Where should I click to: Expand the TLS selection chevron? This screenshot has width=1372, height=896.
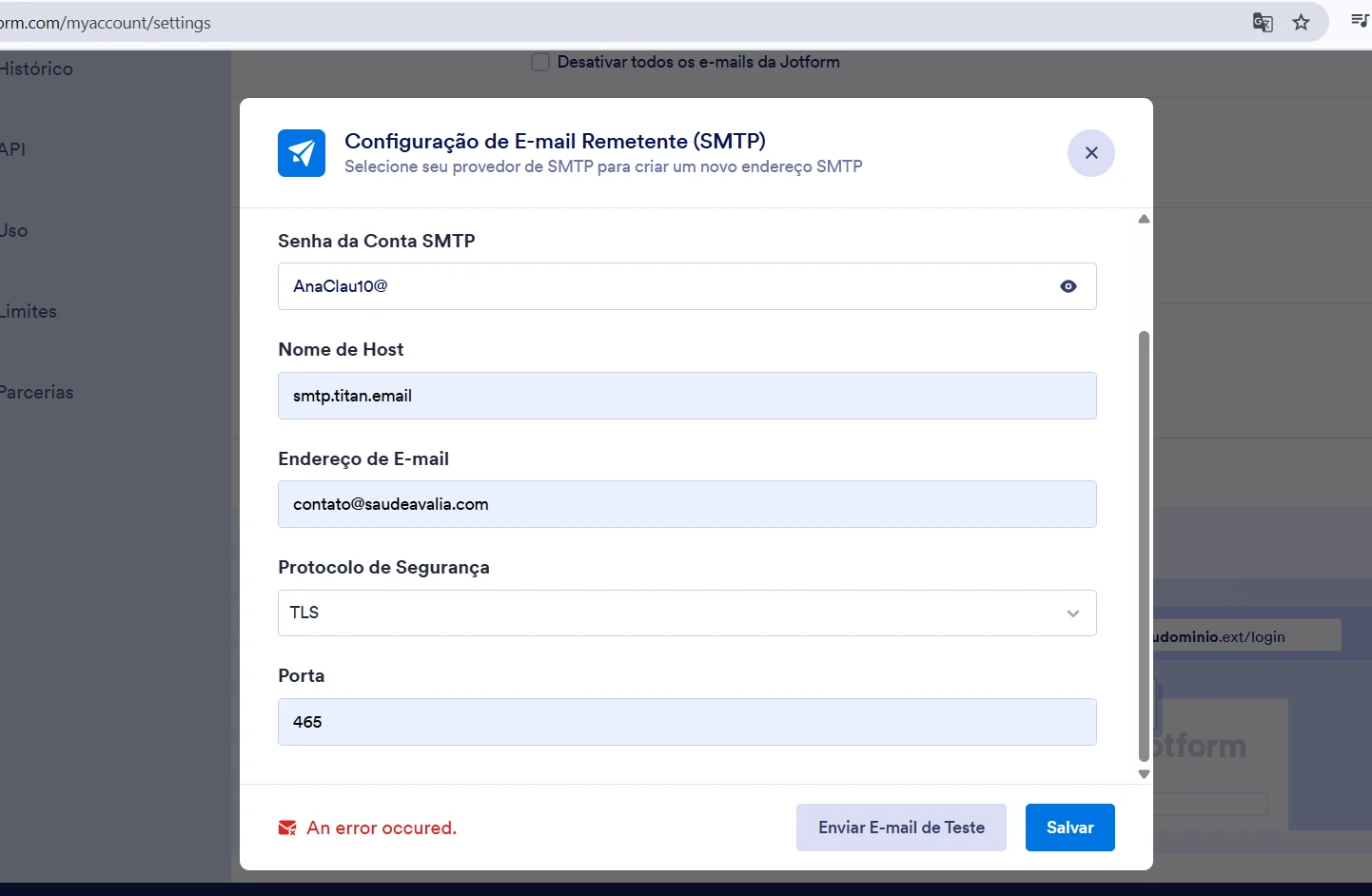[x=1073, y=614]
